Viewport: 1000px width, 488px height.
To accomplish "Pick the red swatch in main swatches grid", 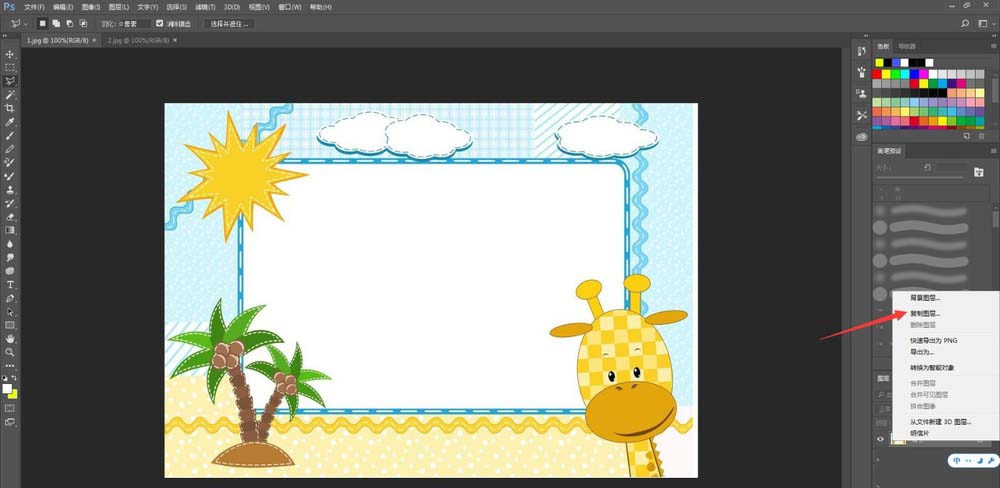I will [877, 74].
